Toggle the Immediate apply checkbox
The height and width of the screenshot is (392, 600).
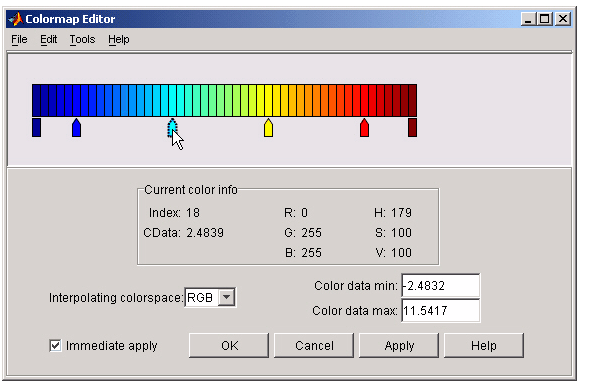[x=55, y=346]
